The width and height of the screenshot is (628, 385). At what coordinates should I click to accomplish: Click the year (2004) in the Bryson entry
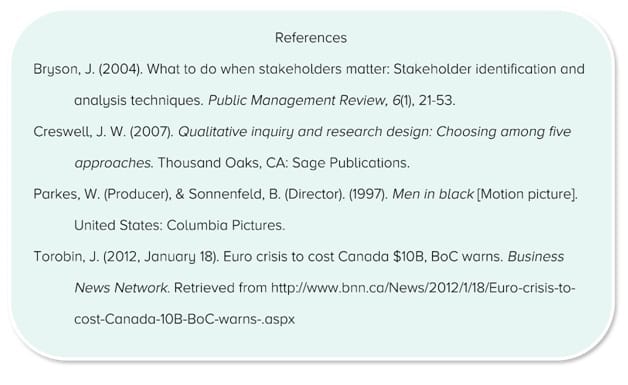coord(120,69)
